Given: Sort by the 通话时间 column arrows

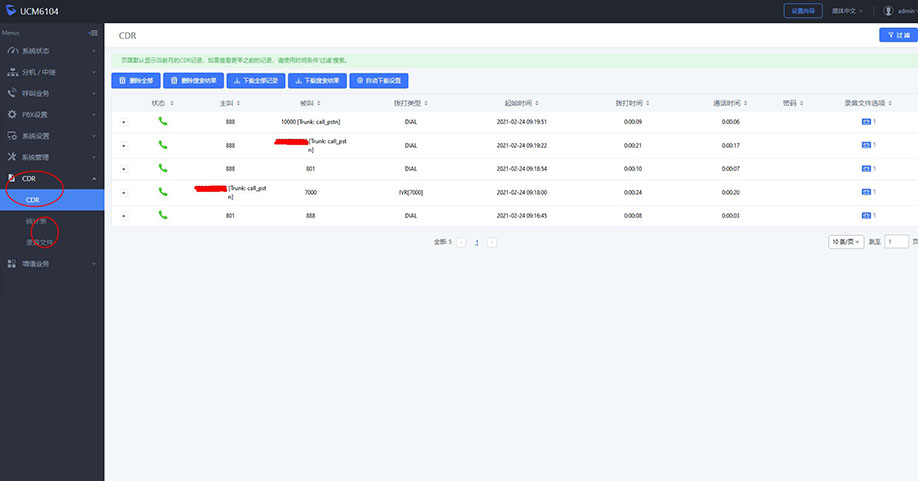Looking at the screenshot, I should (745, 103).
